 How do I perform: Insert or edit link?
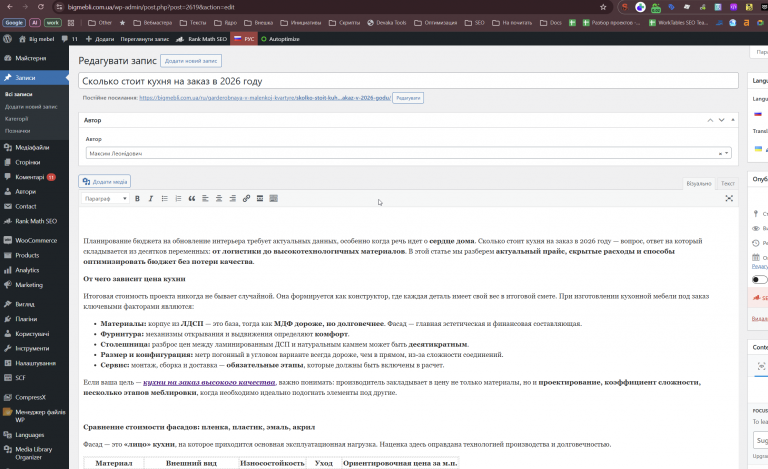click(246, 198)
